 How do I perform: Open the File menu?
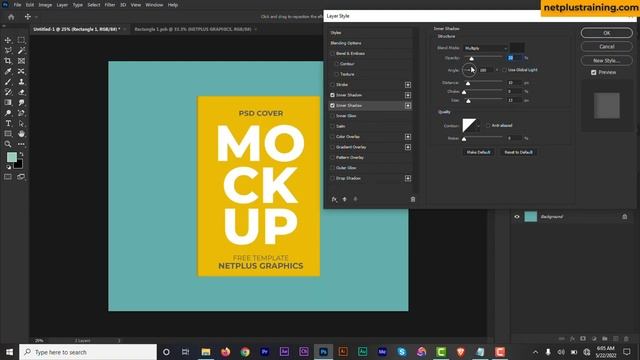(x=17, y=5)
